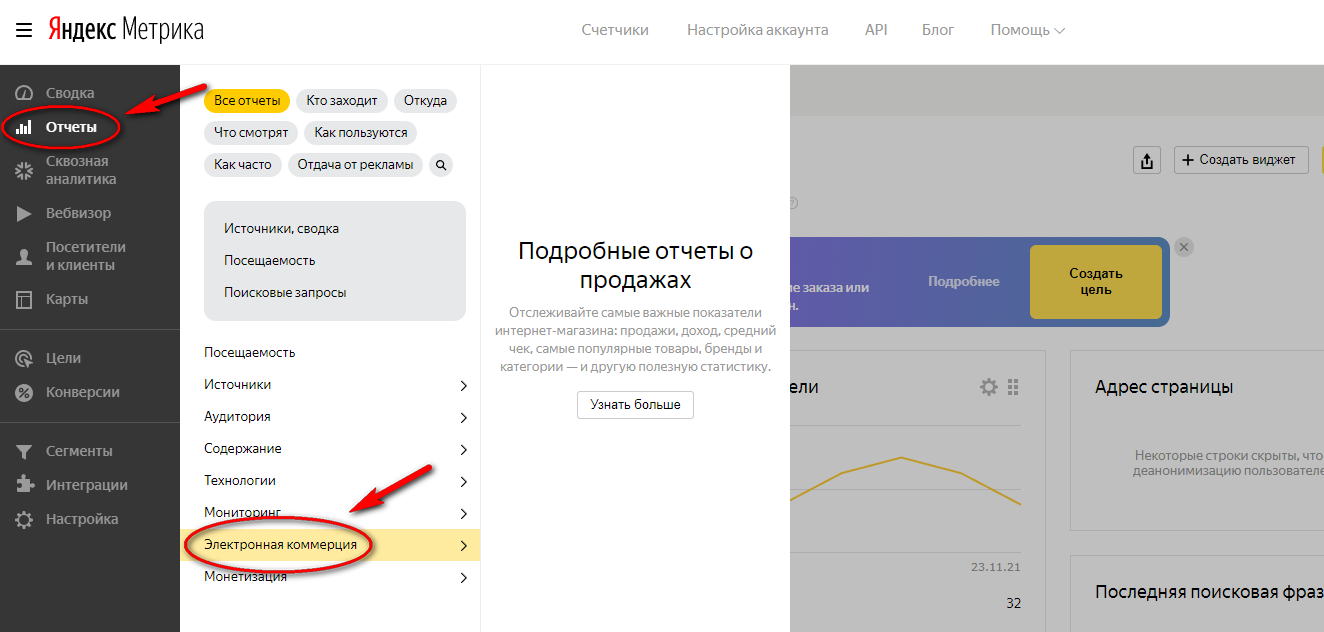
Task: Select Содержание in the reports list
Action: pos(243,449)
